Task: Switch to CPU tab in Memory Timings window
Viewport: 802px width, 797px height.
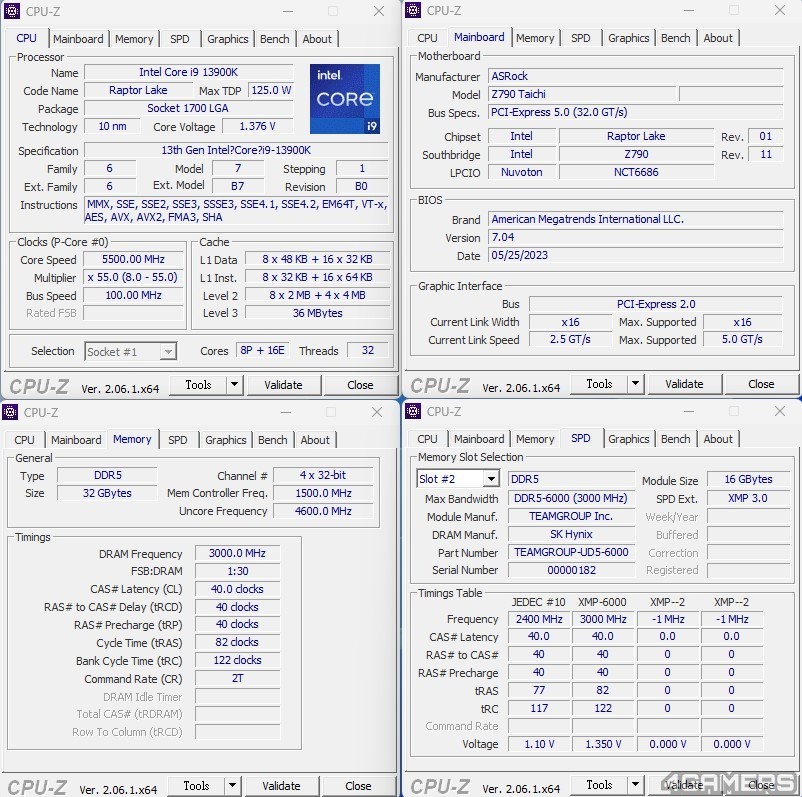Action: click(x=24, y=440)
